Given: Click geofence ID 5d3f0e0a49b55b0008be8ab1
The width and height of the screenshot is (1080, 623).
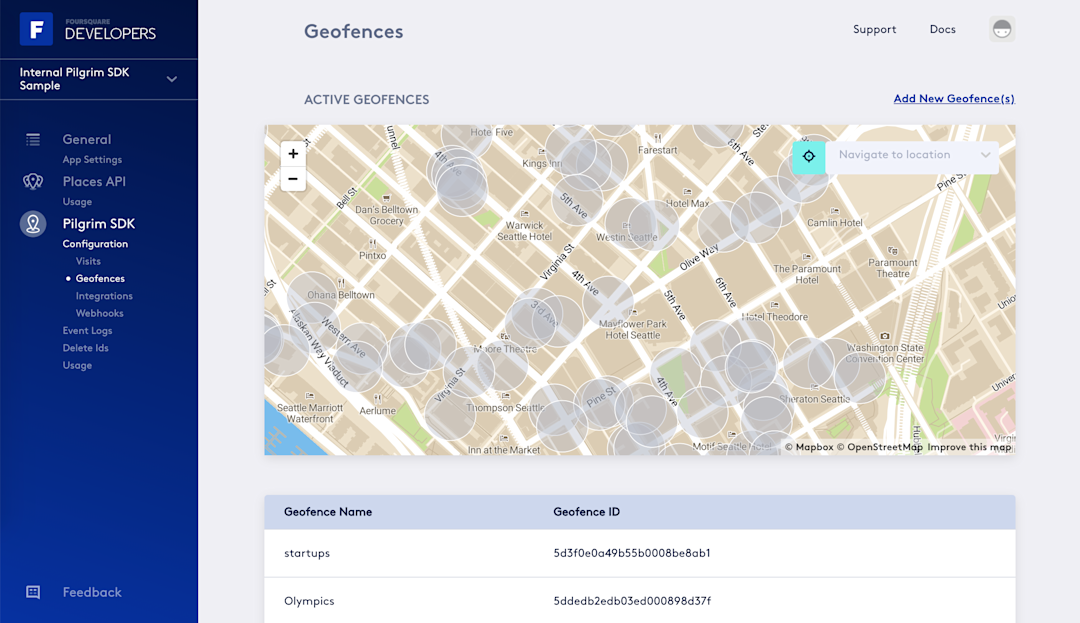Looking at the screenshot, I should tap(632, 553).
